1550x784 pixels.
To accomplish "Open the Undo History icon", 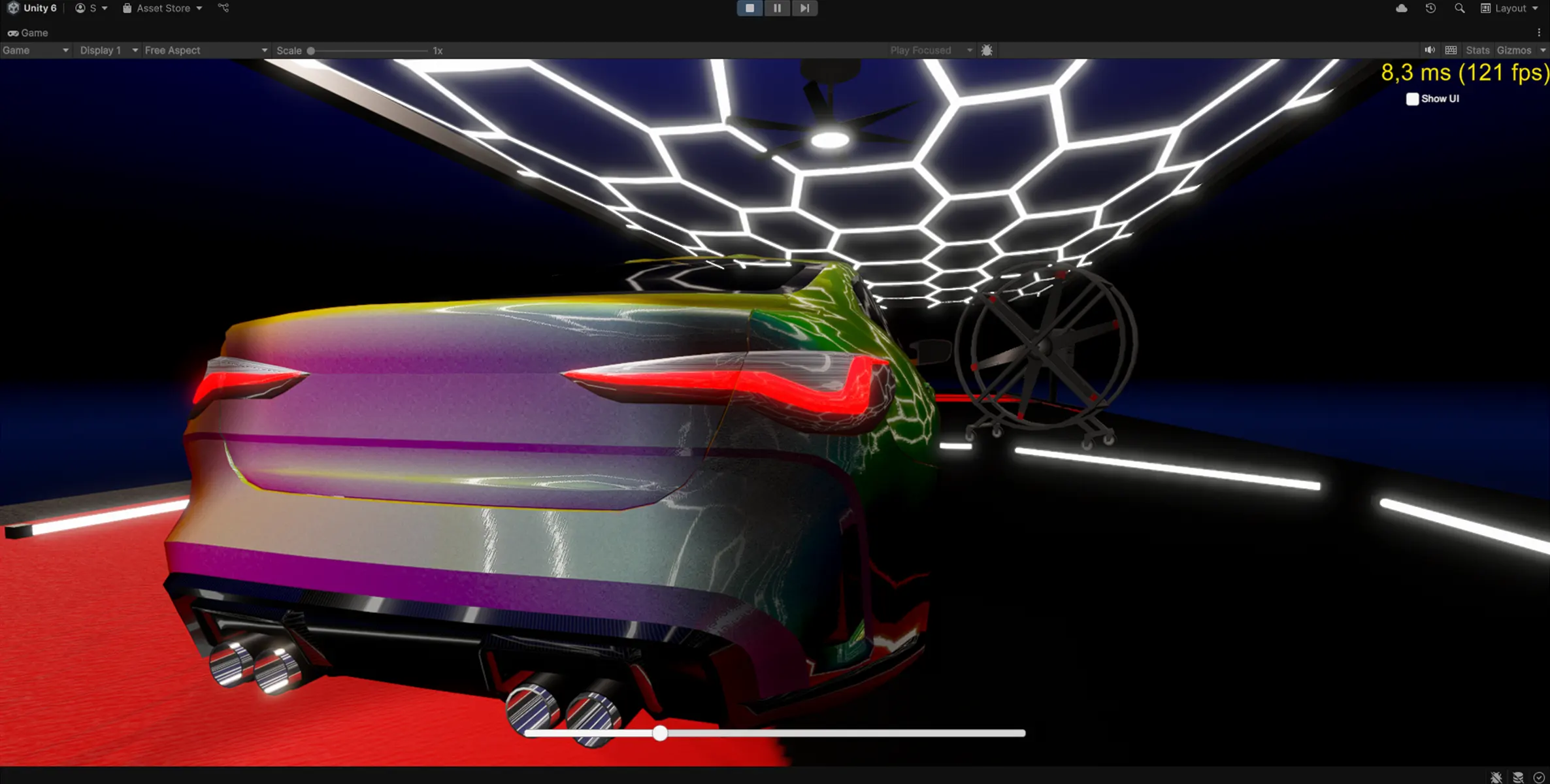I will click(1430, 8).
